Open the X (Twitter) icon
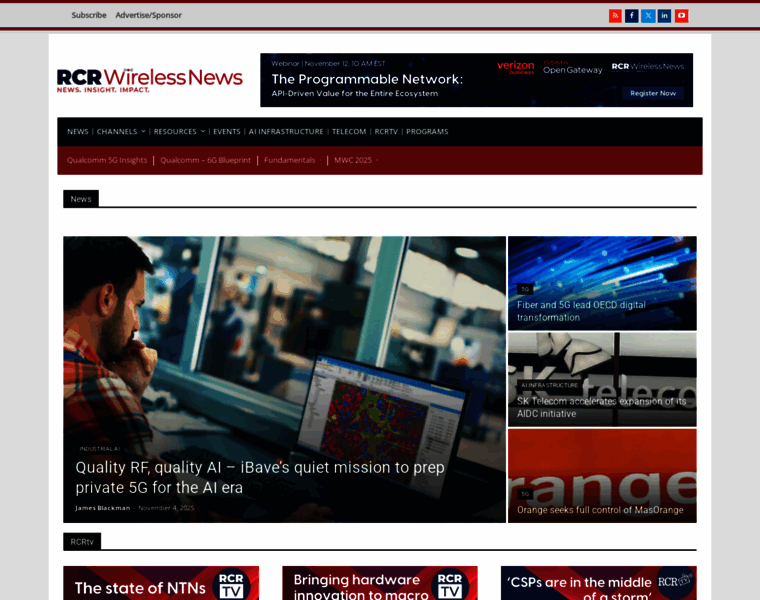The image size is (760, 600). point(648,16)
